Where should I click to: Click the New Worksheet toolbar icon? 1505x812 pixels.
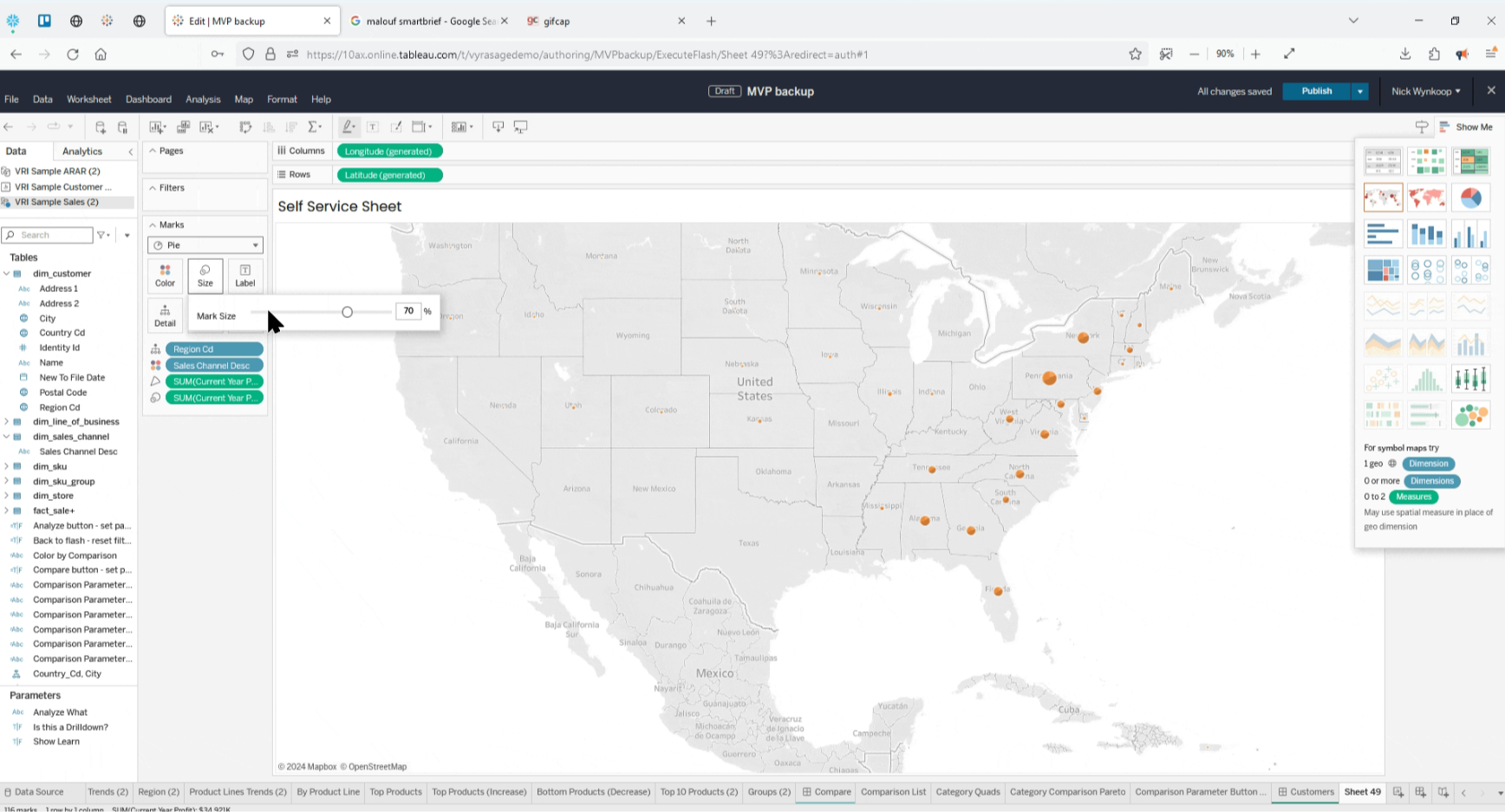coord(155,127)
